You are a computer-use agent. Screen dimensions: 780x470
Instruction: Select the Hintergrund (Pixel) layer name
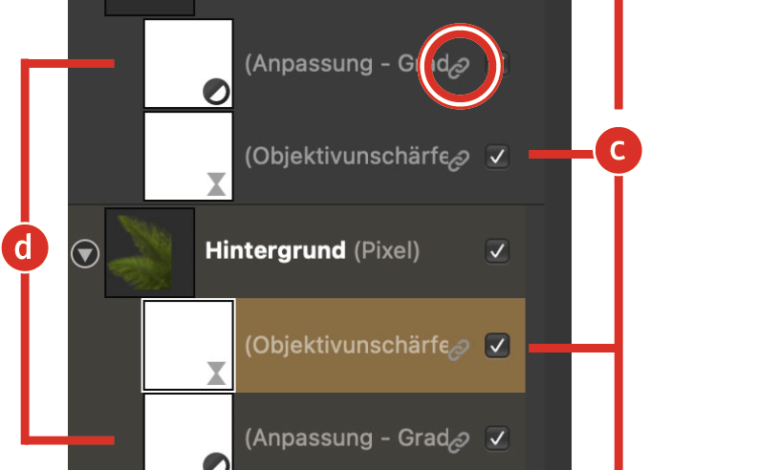(x=309, y=251)
